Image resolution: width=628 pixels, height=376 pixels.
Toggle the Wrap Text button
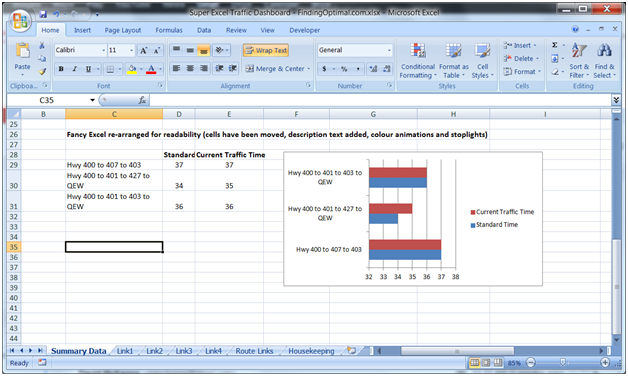tap(266, 50)
